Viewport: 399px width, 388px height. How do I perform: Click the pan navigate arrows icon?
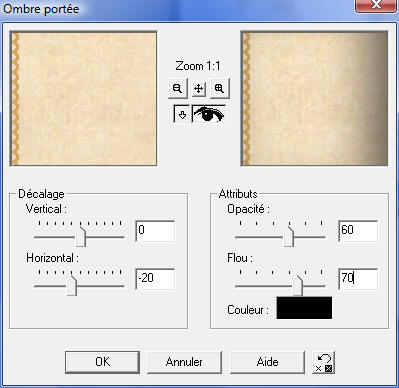(199, 89)
